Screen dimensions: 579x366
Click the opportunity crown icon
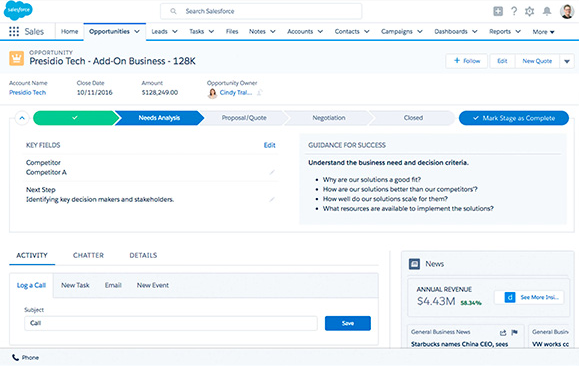17,58
